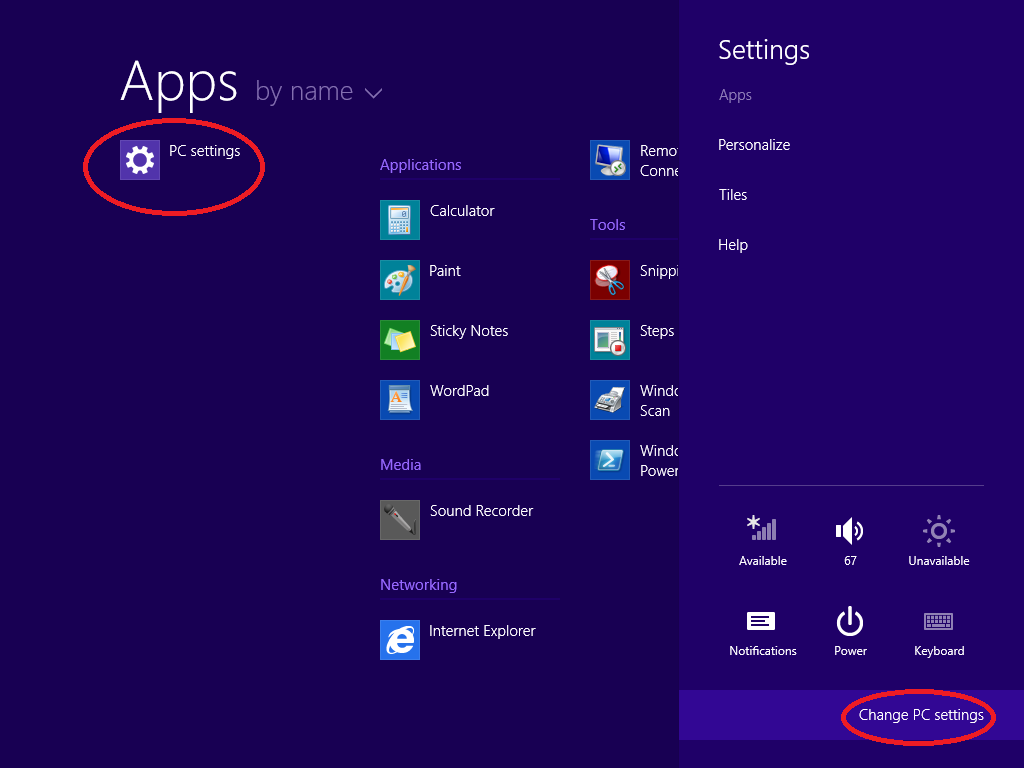Screen dimensions: 1024x768
Task: Click the Networking group header
Action: (x=419, y=585)
